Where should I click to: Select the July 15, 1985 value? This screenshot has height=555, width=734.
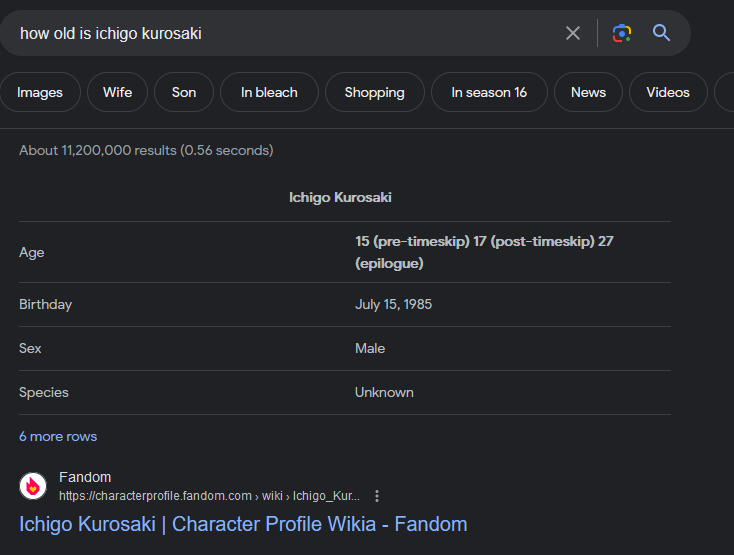point(393,304)
